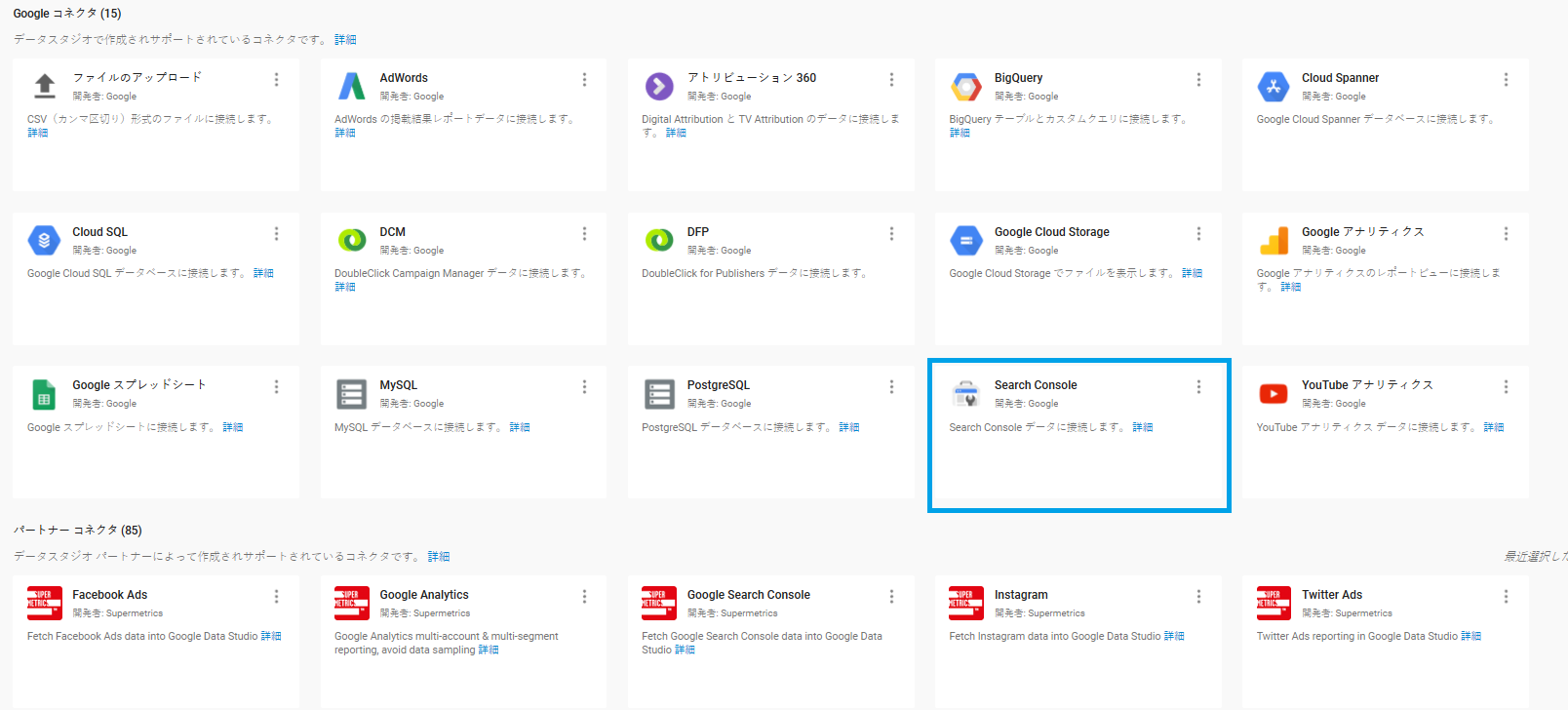Open details link in PostgreSQL description
1568x710 pixels.
(x=849, y=427)
